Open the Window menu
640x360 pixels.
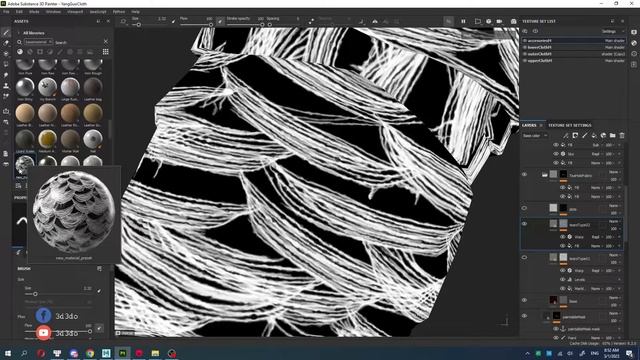click(53, 12)
